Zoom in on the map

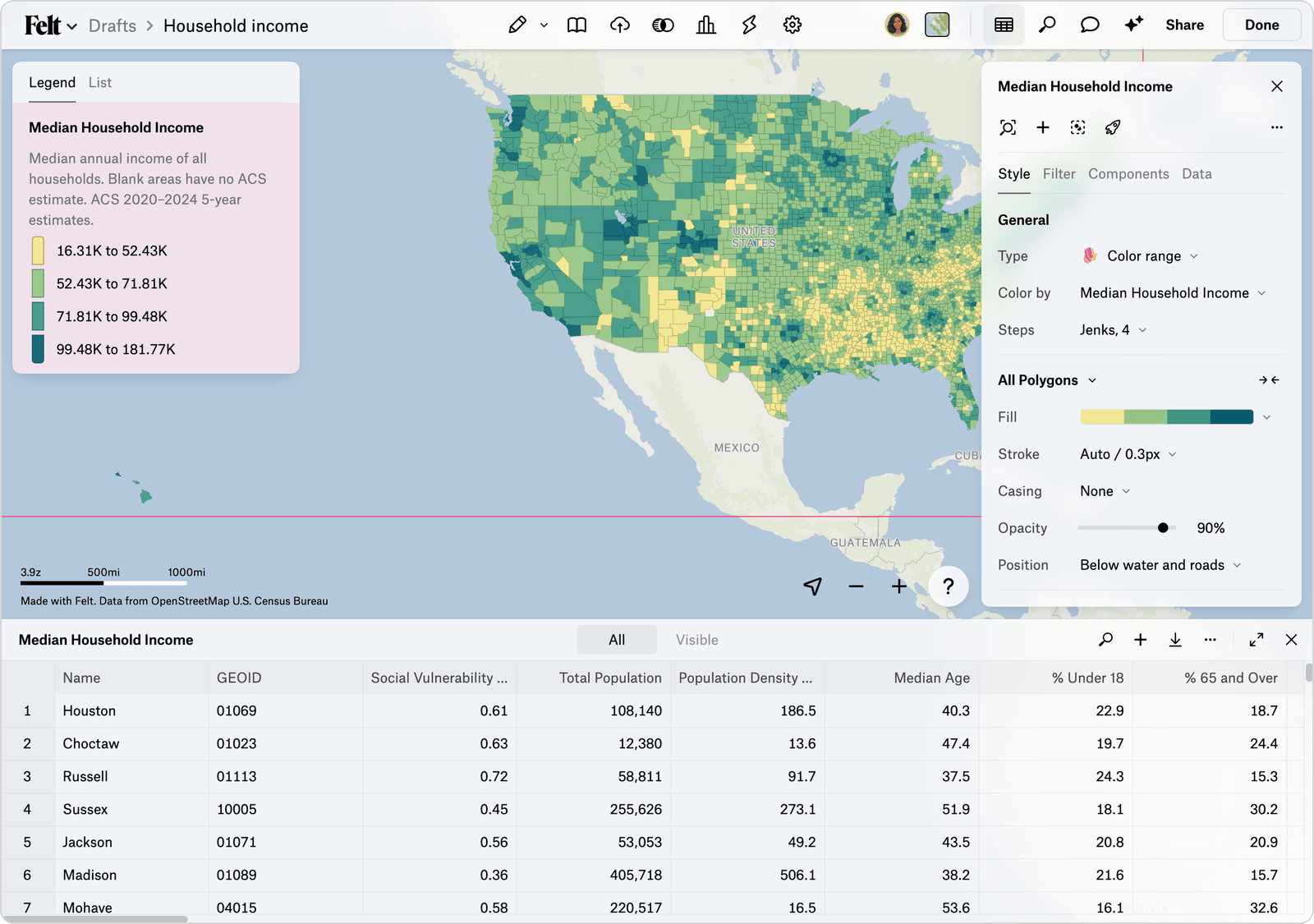(899, 586)
